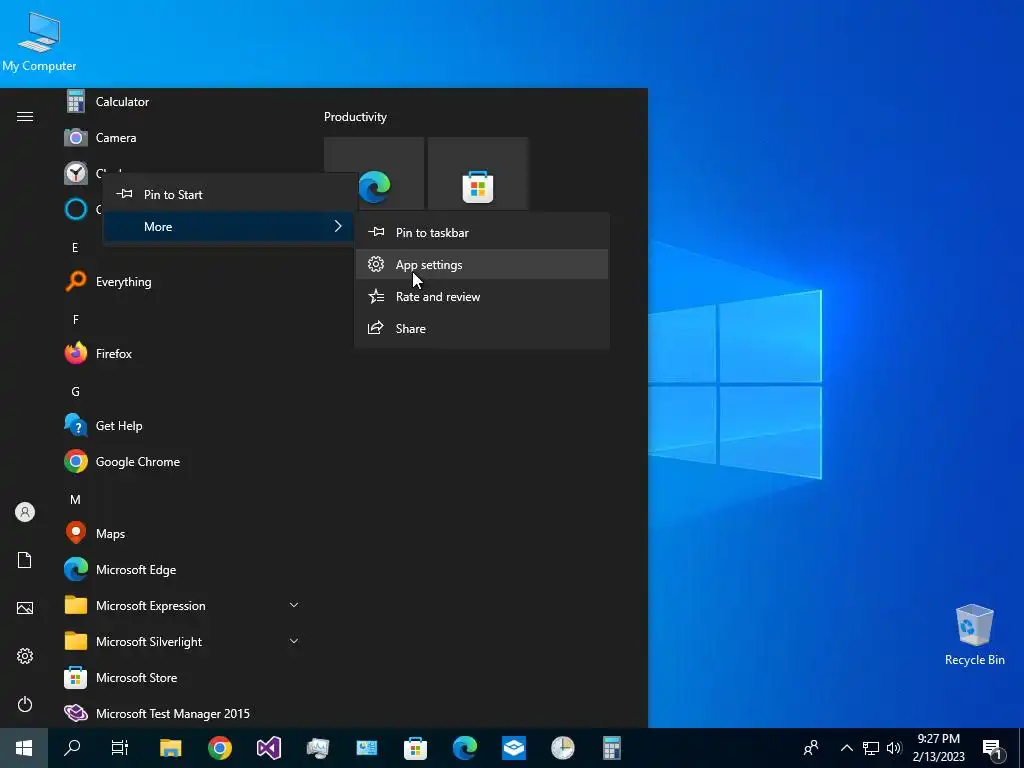Open the volume speaker tray icon
The image size is (1024, 768).
coord(894,748)
